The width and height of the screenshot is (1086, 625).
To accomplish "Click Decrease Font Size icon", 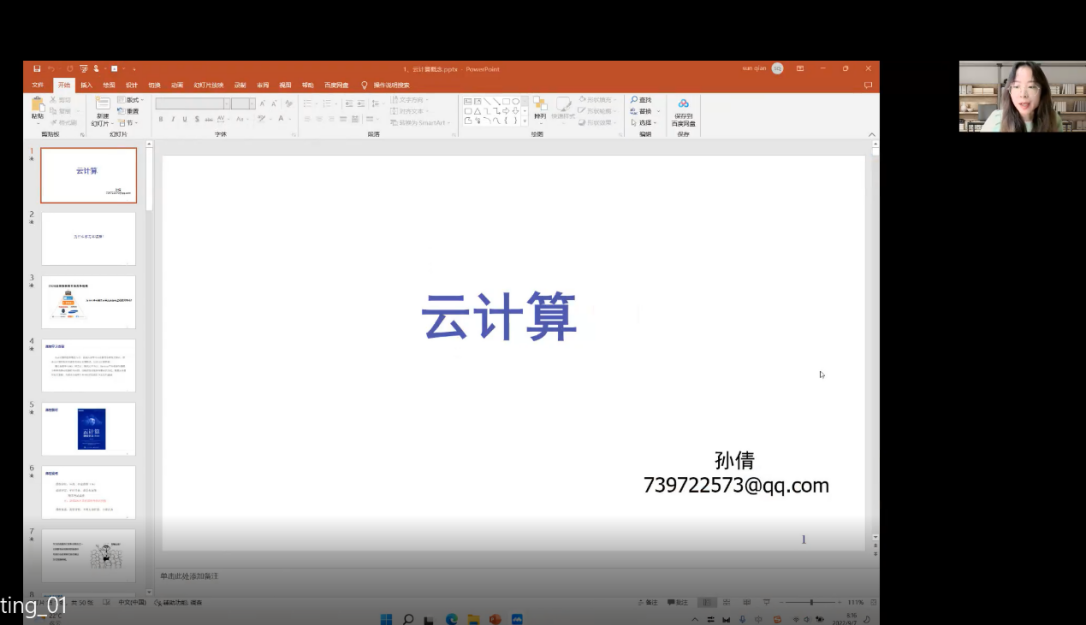I will coord(274,103).
